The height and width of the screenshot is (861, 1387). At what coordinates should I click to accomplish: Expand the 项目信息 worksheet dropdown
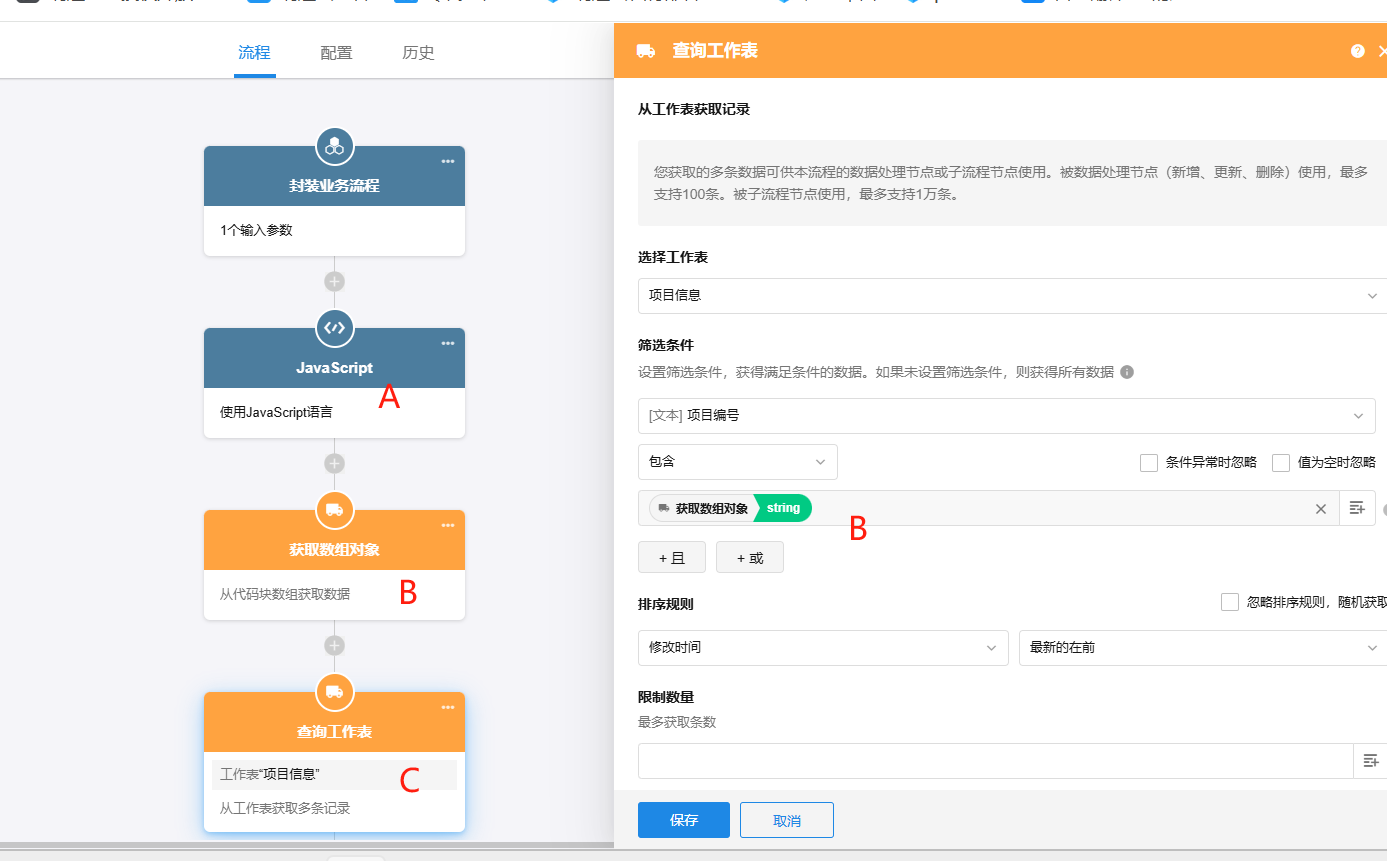(x=1010, y=296)
